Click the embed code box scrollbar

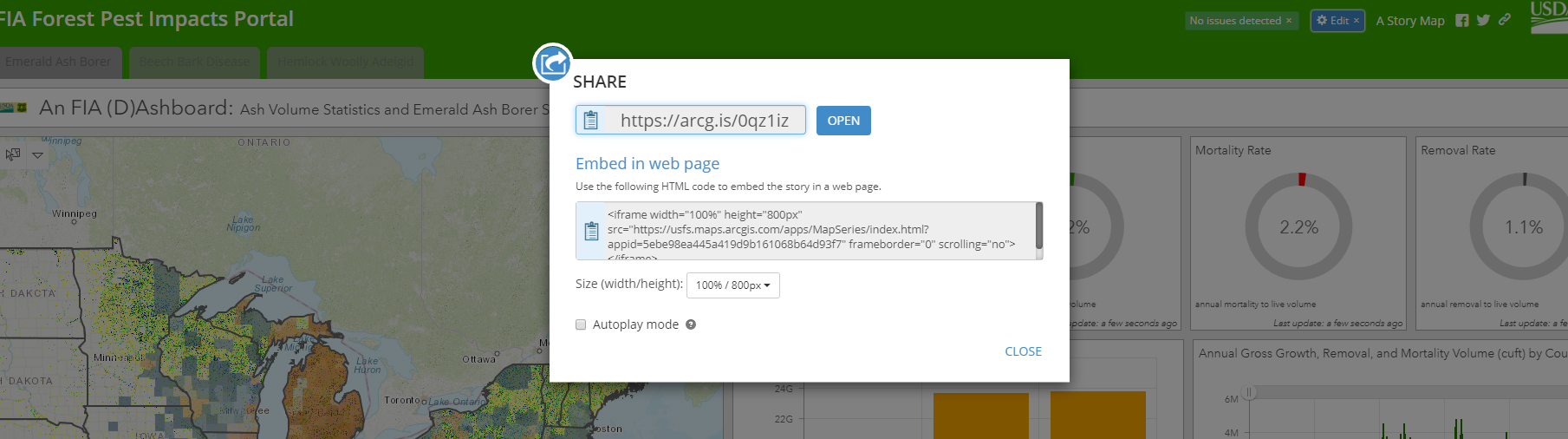[x=1038, y=226]
